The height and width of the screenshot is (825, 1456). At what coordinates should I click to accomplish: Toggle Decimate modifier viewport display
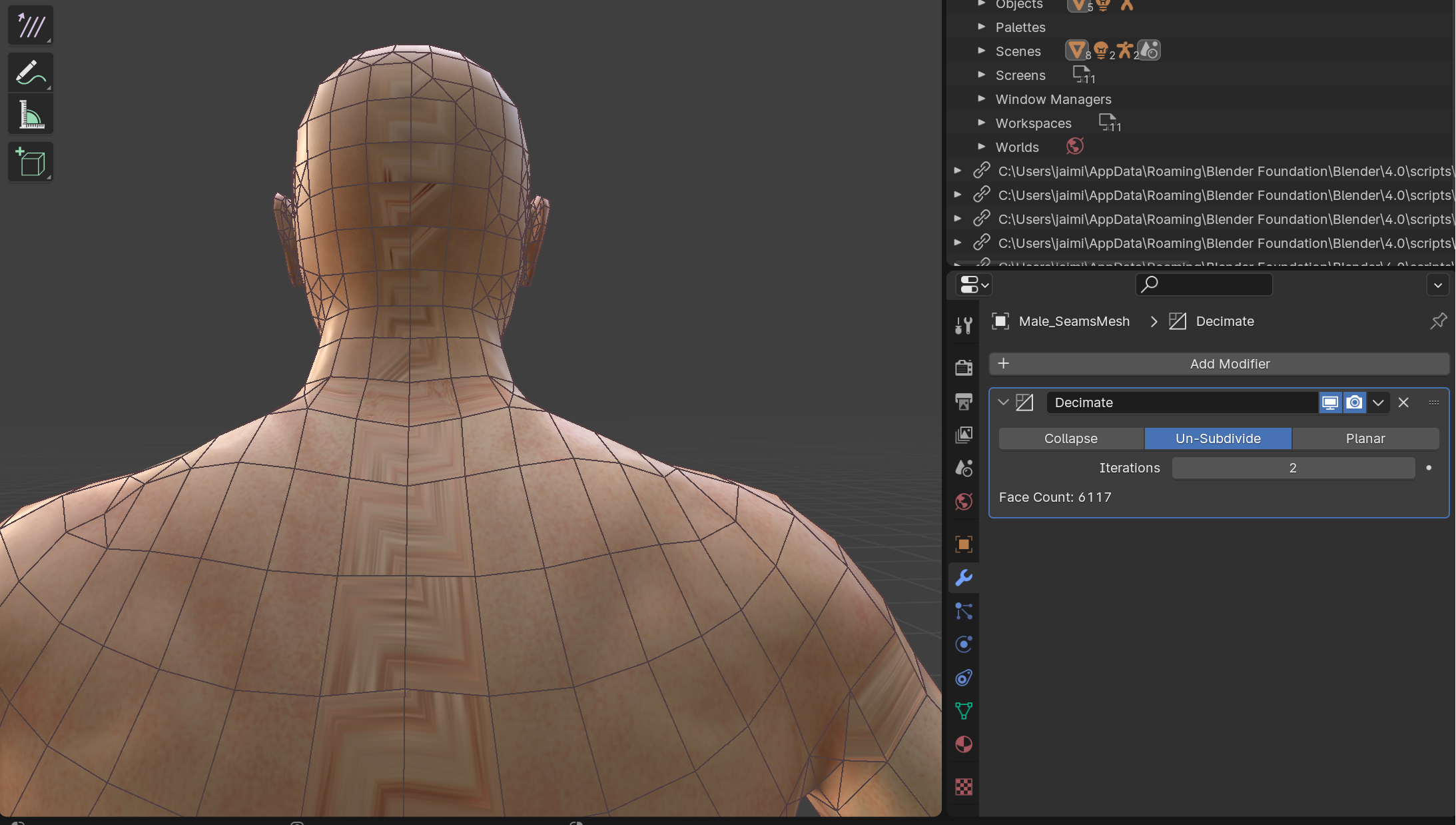(1330, 403)
